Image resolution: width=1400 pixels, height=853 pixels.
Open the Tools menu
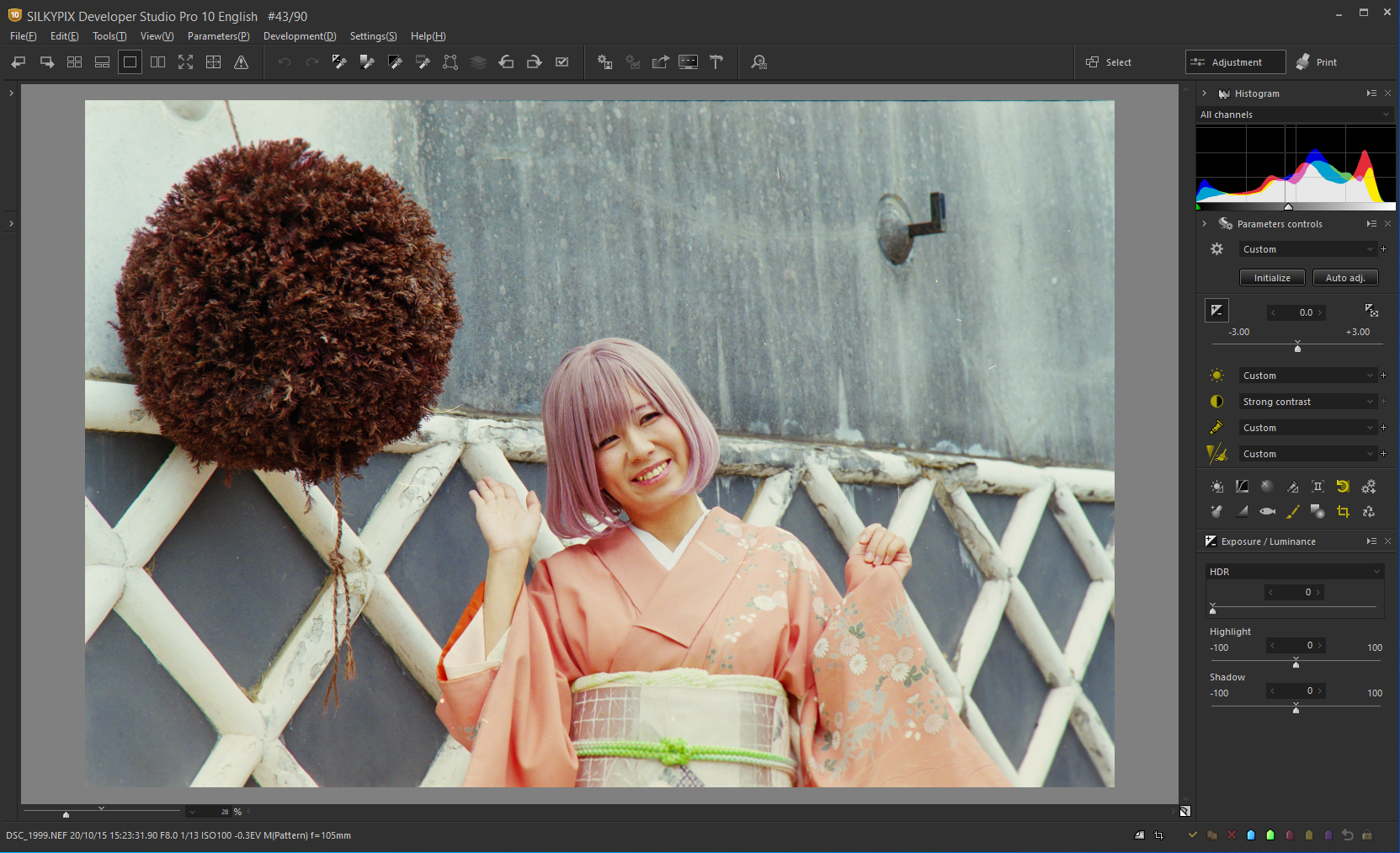point(109,36)
